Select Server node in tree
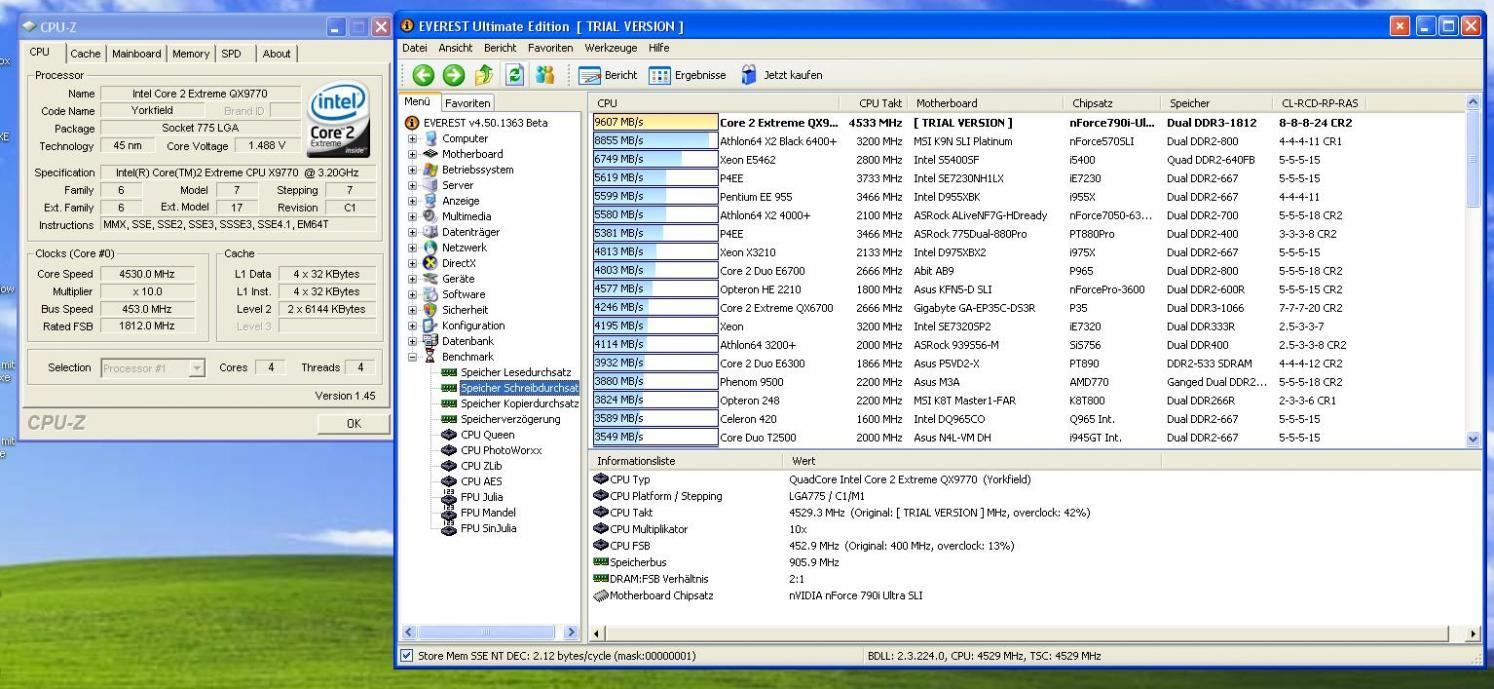 [458, 185]
